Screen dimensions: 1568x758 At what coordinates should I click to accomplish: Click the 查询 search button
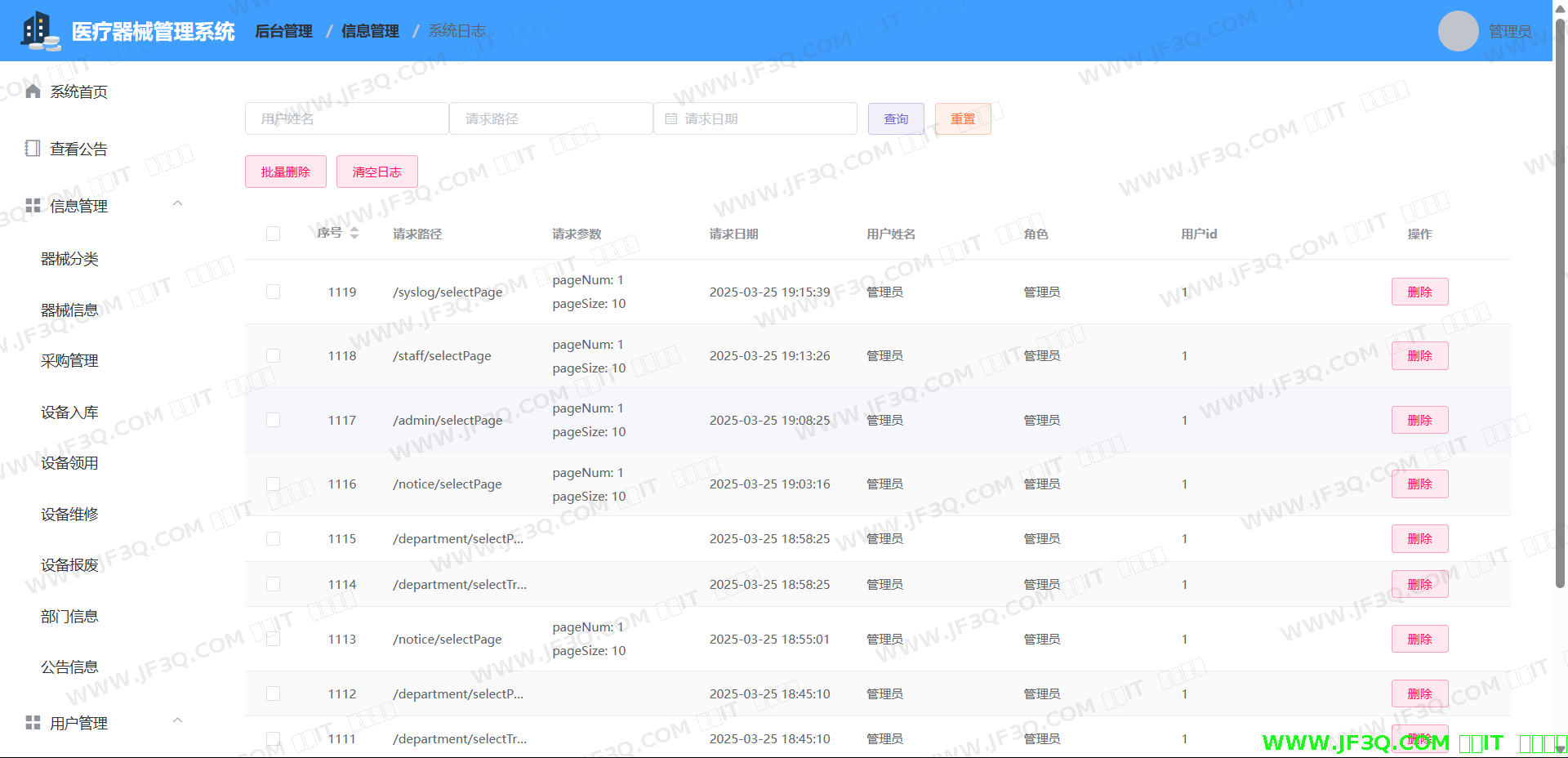click(x=896, y=119)
